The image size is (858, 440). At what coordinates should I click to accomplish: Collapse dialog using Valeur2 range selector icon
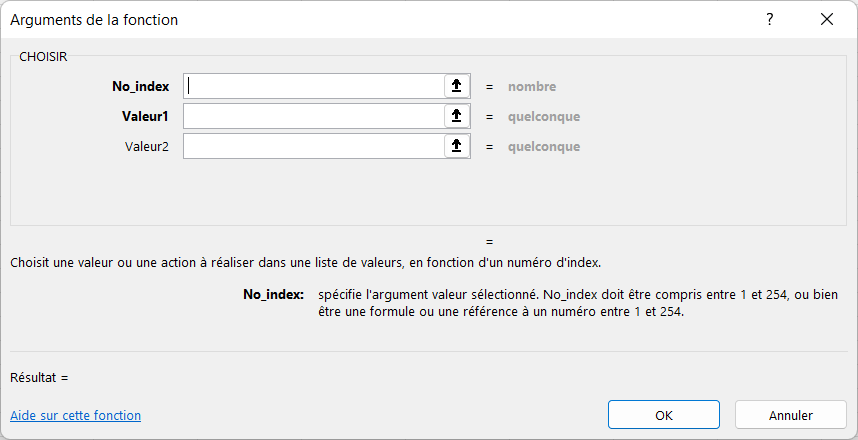[456, 146]
